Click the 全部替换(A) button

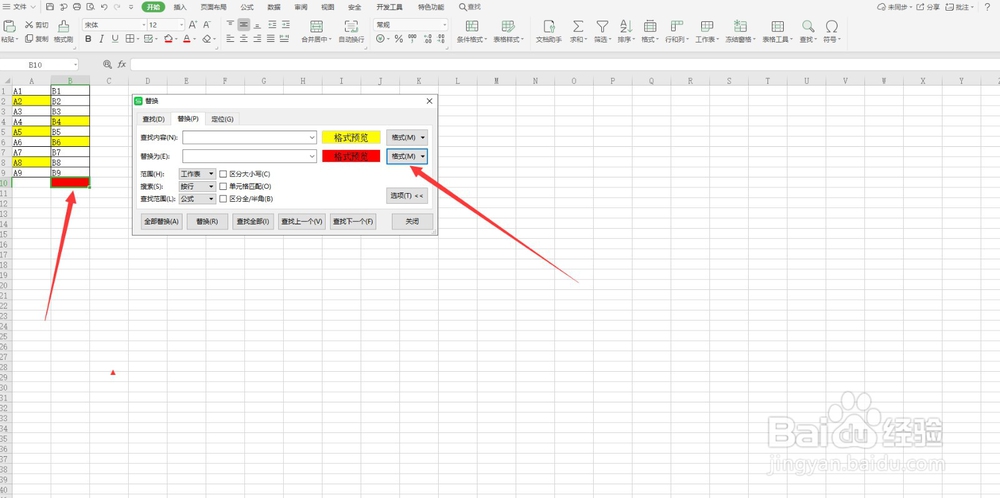(x=162, y=221)
